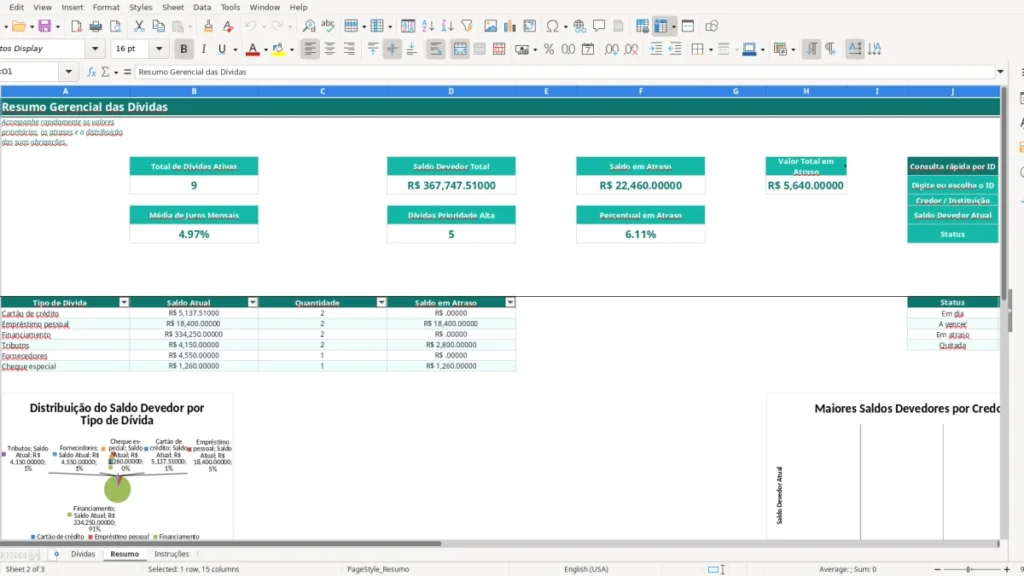1024x576 pixels.
Task: Open the Tools menu
Action: click(230, 7)
